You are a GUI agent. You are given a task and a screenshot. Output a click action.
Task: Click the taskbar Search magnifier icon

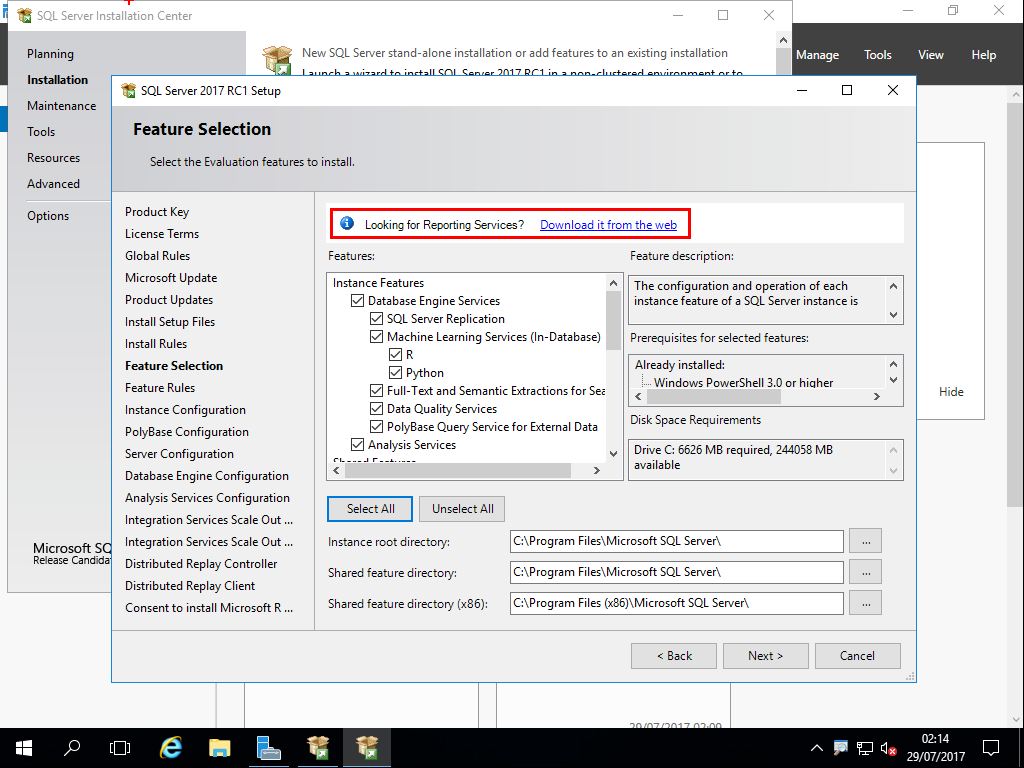tap(72, 747)
